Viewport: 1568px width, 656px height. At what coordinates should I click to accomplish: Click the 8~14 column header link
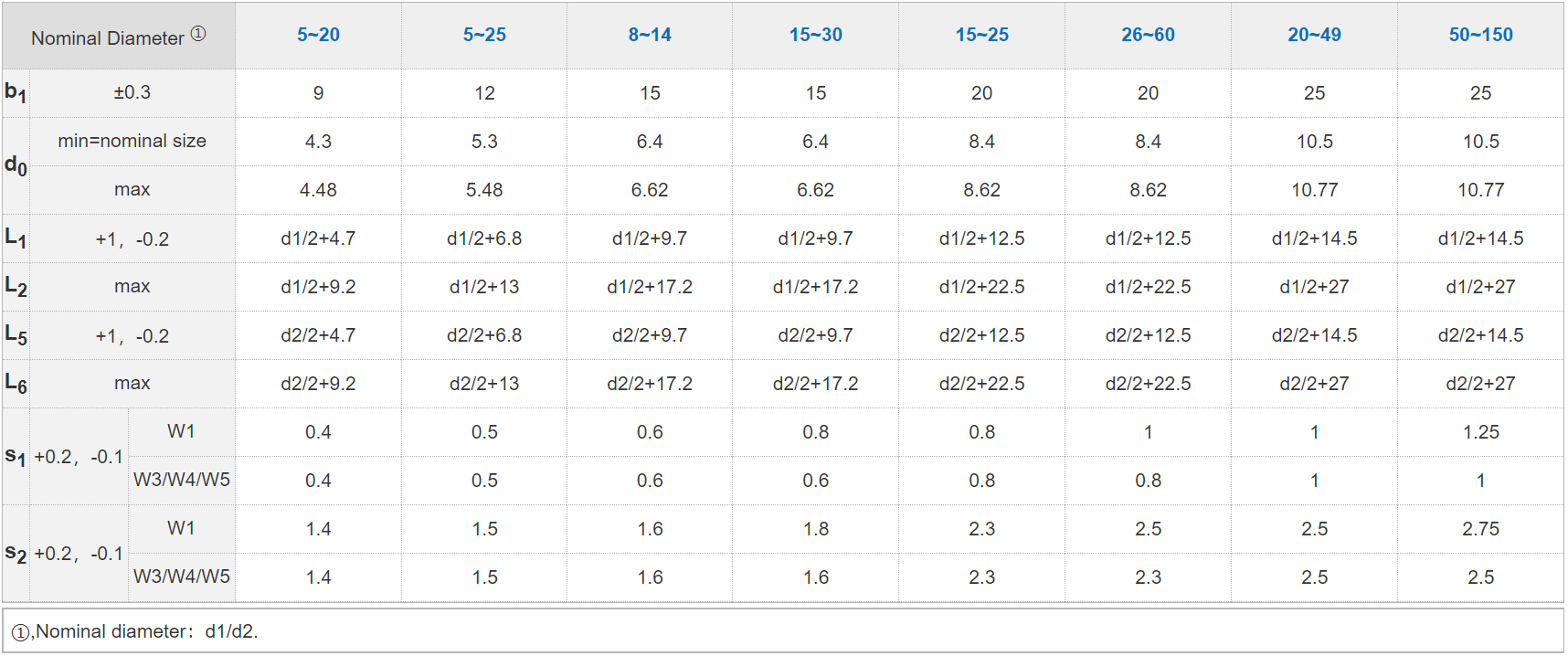[650, 35]
